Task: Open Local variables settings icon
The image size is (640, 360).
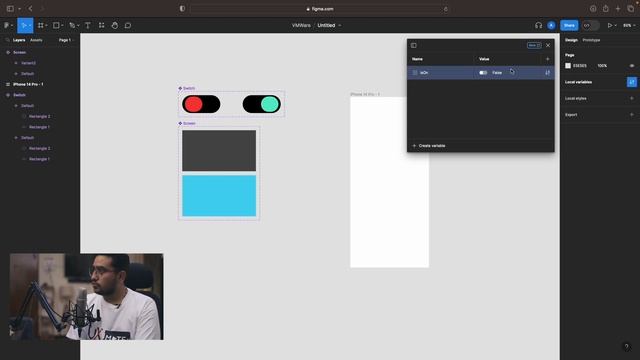Action: (x=631, y=82)
